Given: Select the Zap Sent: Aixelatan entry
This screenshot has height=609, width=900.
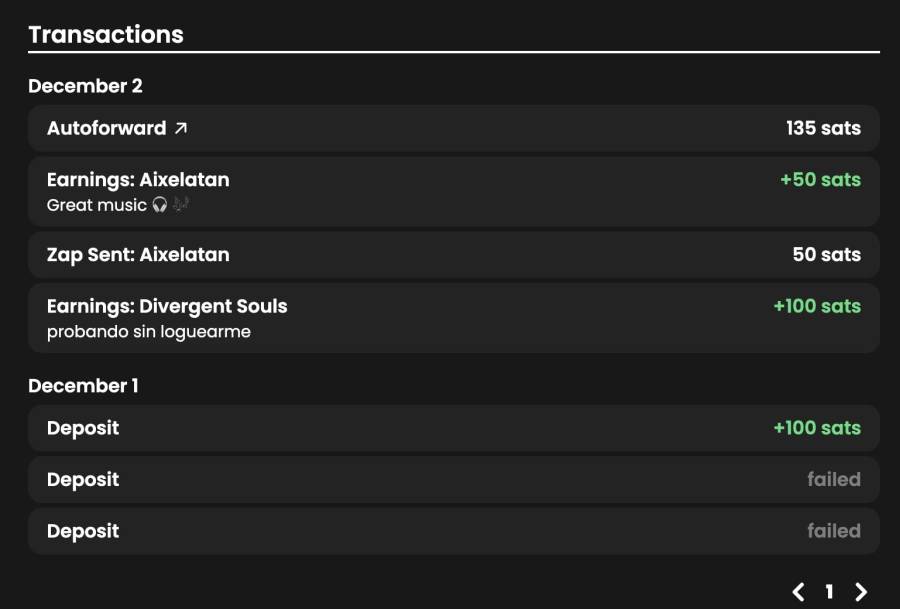Looking at the screenshot, I should [453, 255].
